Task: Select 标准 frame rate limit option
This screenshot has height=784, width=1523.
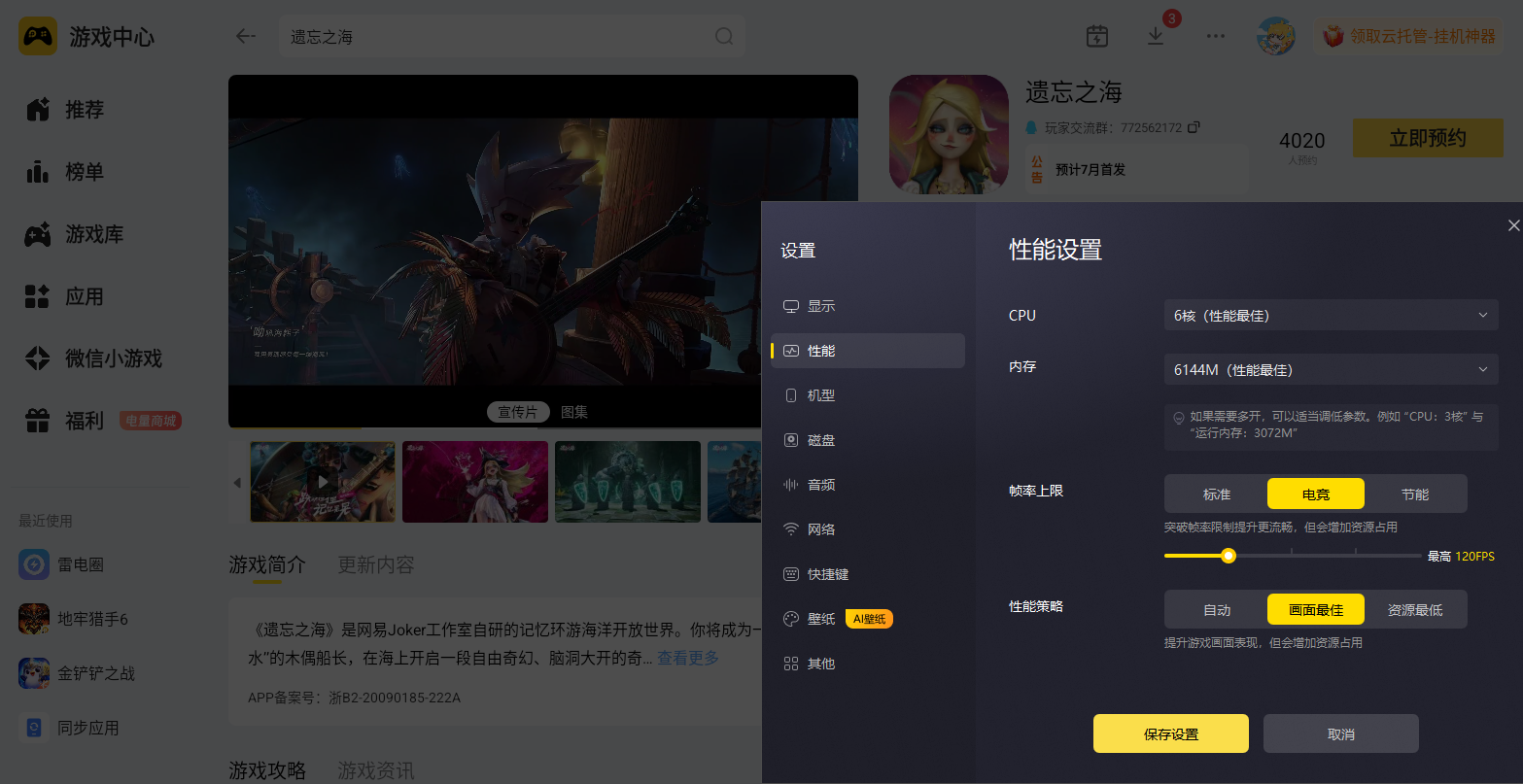Action: [x=1217, y=494]
